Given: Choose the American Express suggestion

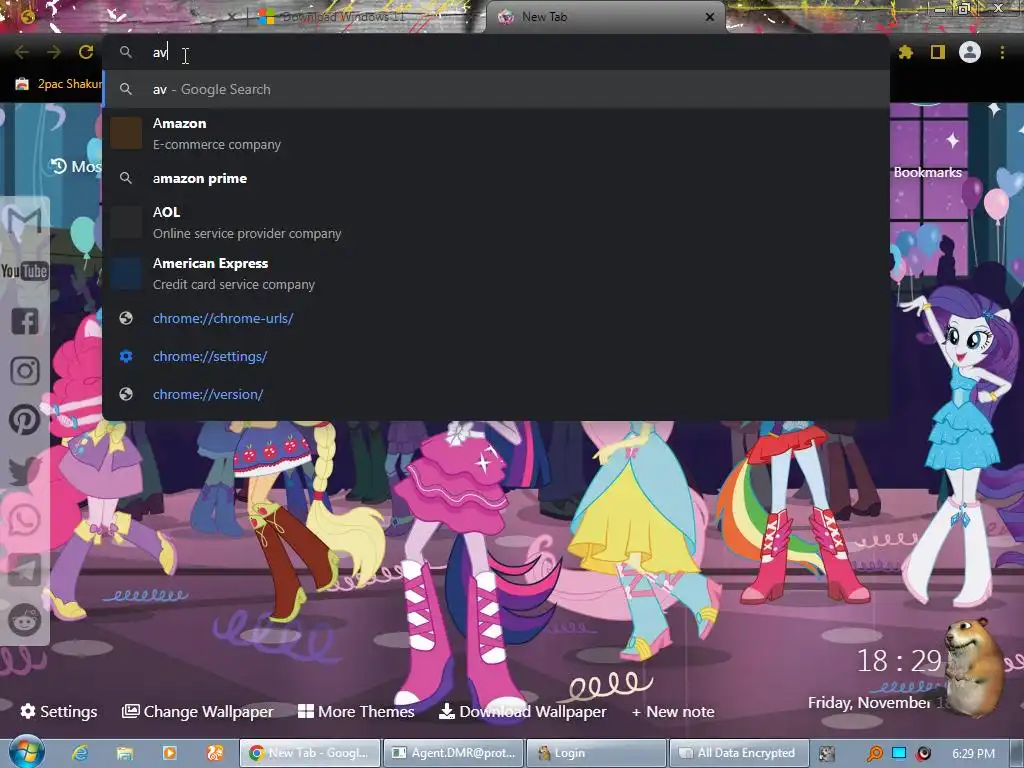Looking at the screenshot, I should pos(496,274).
